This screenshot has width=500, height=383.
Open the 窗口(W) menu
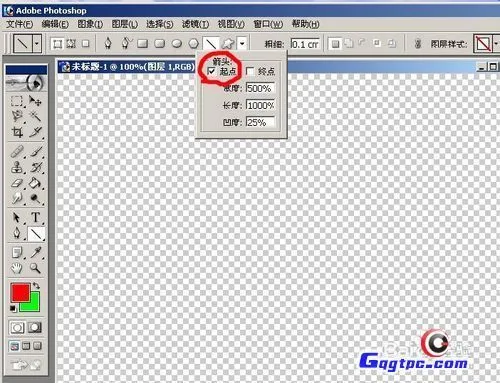pyautogui.click(x=268, y=24)
